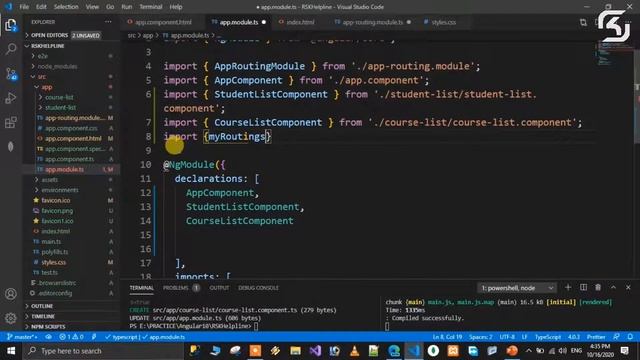The height and width of the screenshot is (360, 640).
Task: Switch to the styles.css editor tab
Action: point(444,22)
